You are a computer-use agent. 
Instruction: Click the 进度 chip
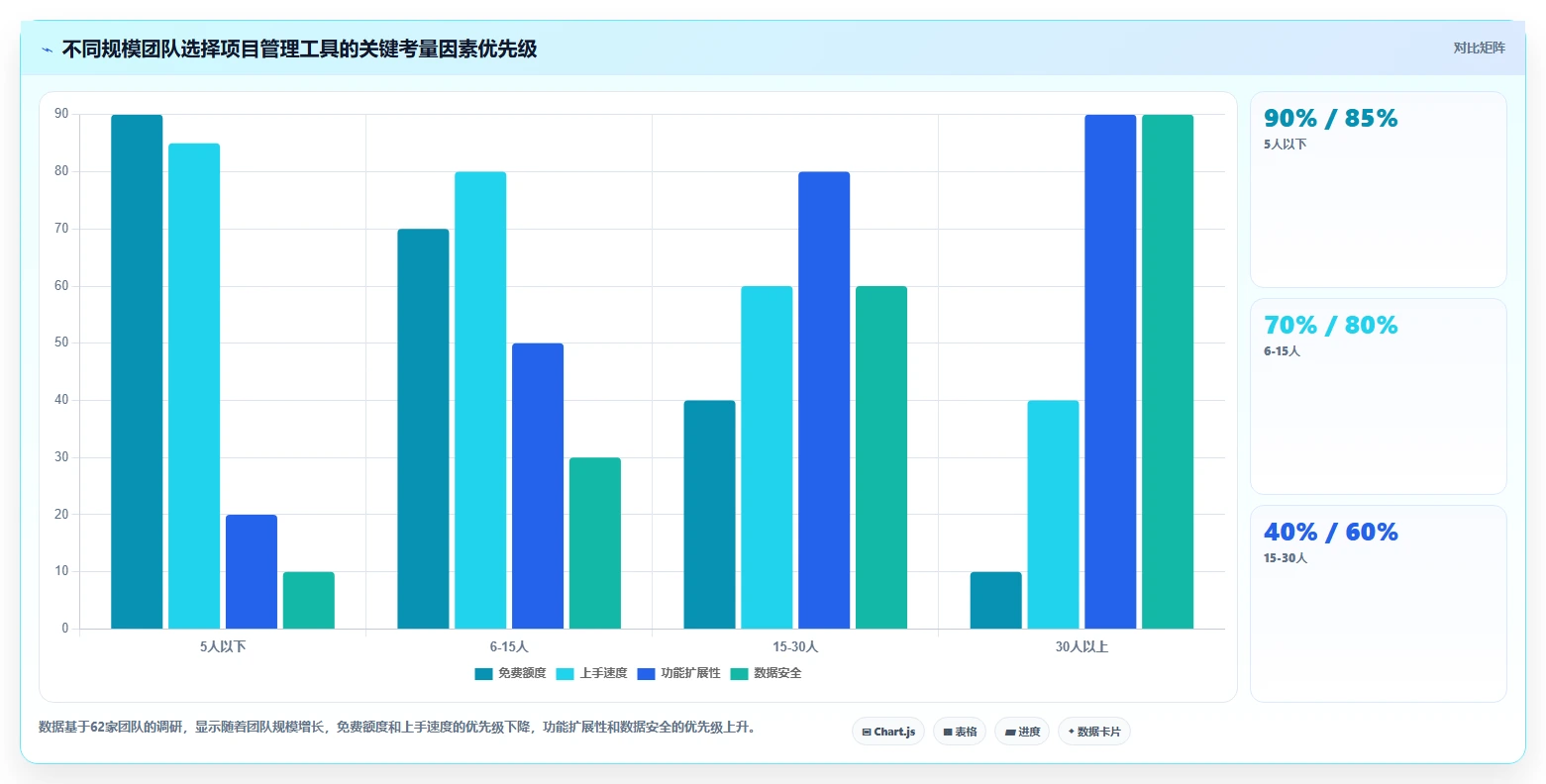tap(1022, 732)
